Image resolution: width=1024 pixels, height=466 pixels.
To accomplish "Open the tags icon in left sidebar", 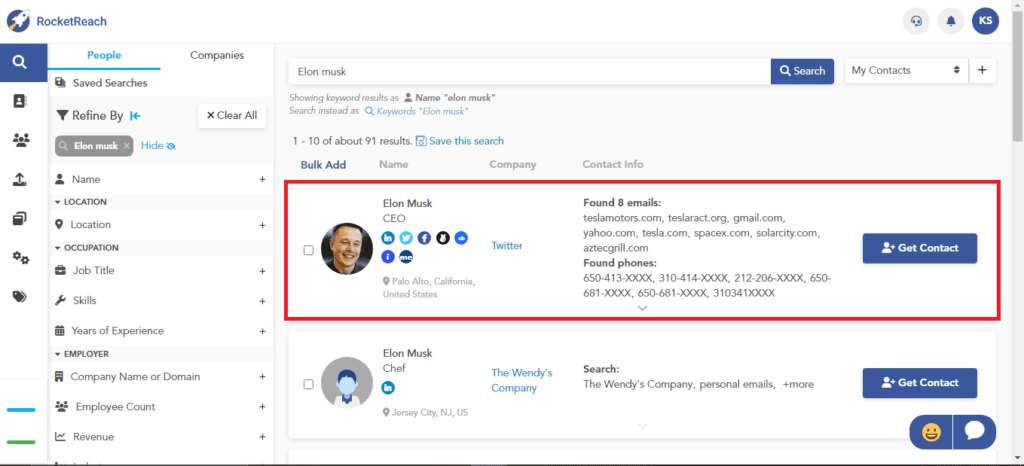I will click(19, 296).
